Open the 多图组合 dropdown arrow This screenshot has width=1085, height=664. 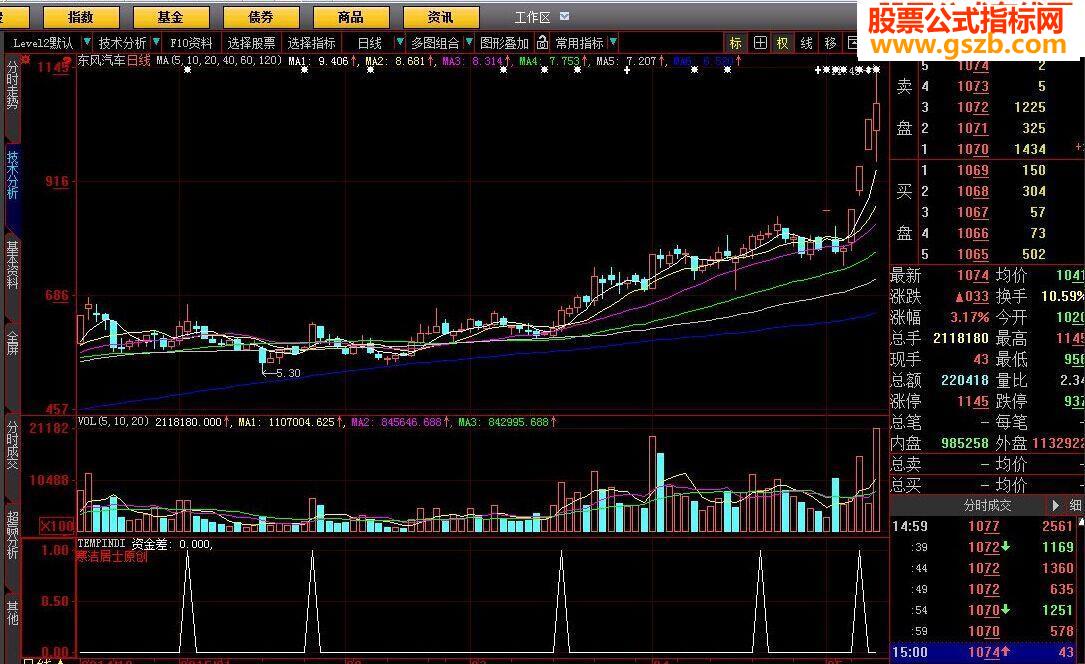pyautogui.click(x=469, y=43)
